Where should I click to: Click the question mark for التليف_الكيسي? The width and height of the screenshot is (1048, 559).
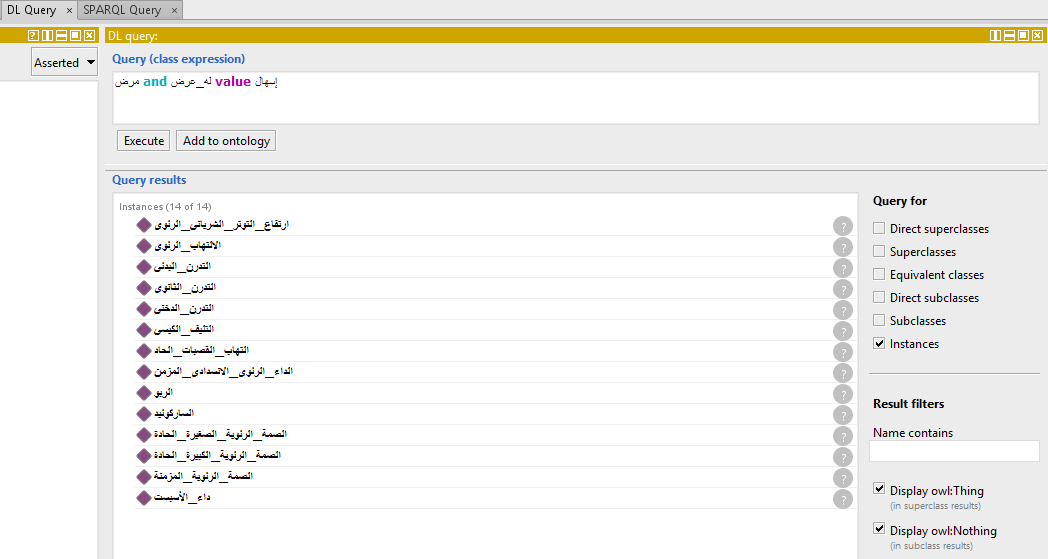pyautogui.click(x=842, y=330)
